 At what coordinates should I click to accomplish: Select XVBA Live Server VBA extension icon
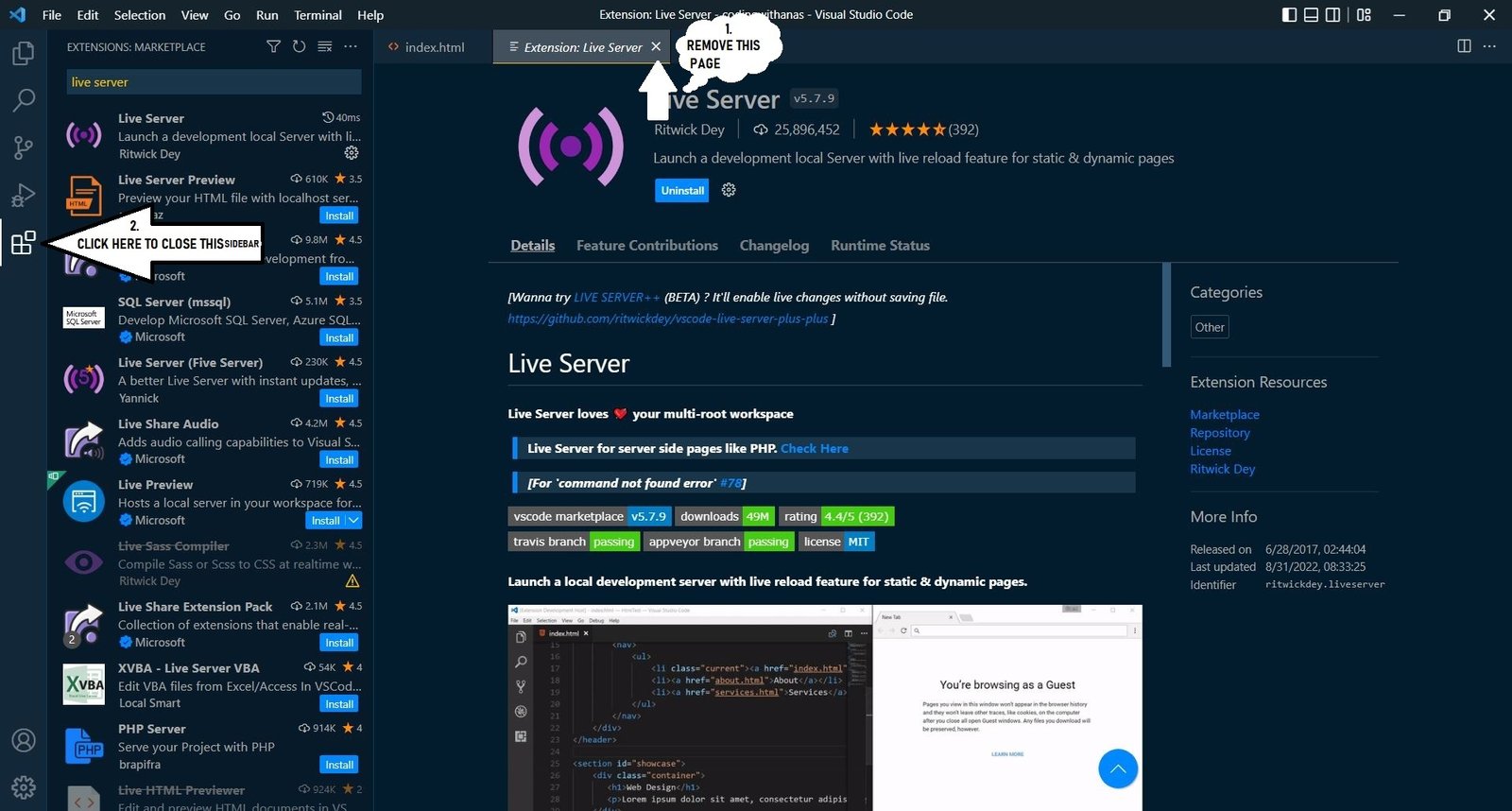(x=84, y=684)
